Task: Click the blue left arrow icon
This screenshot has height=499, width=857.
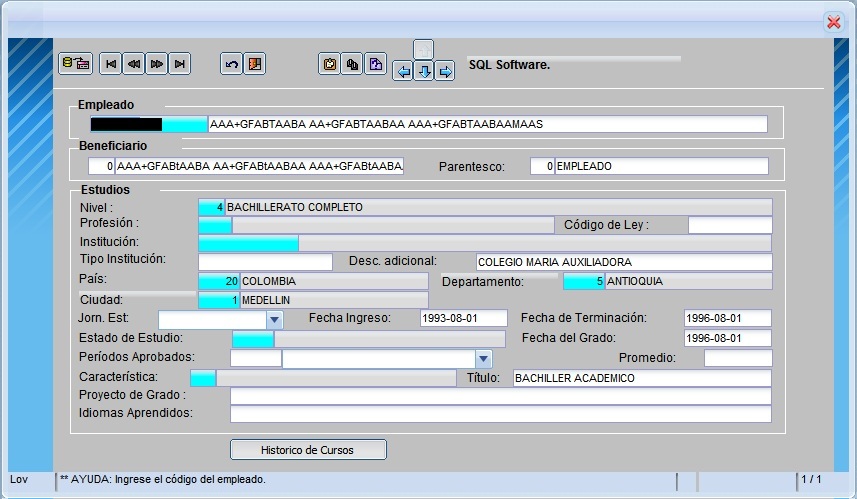Action: [403, 71]
